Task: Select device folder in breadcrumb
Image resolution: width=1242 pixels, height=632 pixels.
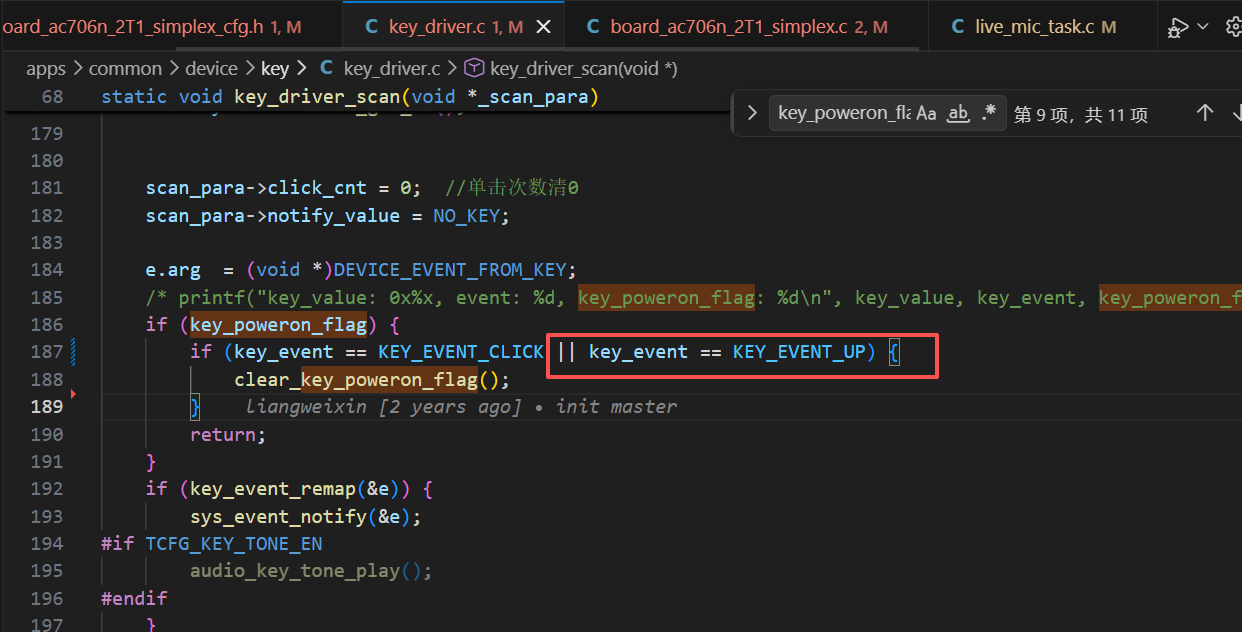Action: tap(212, 69)
